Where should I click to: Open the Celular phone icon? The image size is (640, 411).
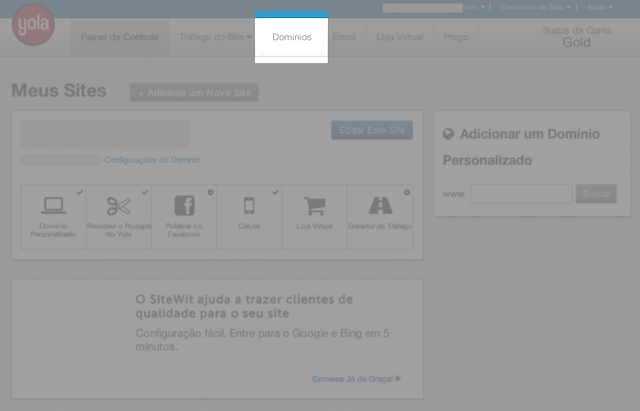[249, 206]
